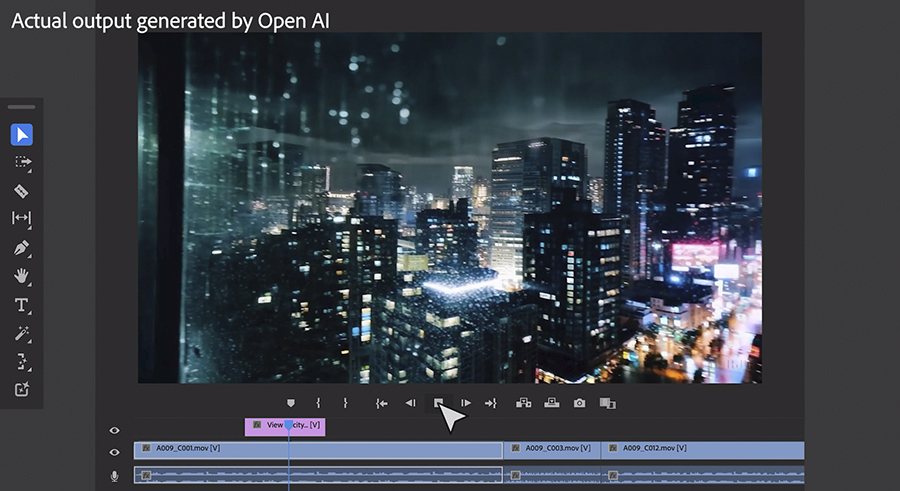The image size is (900, 491).
Task: Click the fx badge on A009_C012.mov
Action: pos(613,448)
